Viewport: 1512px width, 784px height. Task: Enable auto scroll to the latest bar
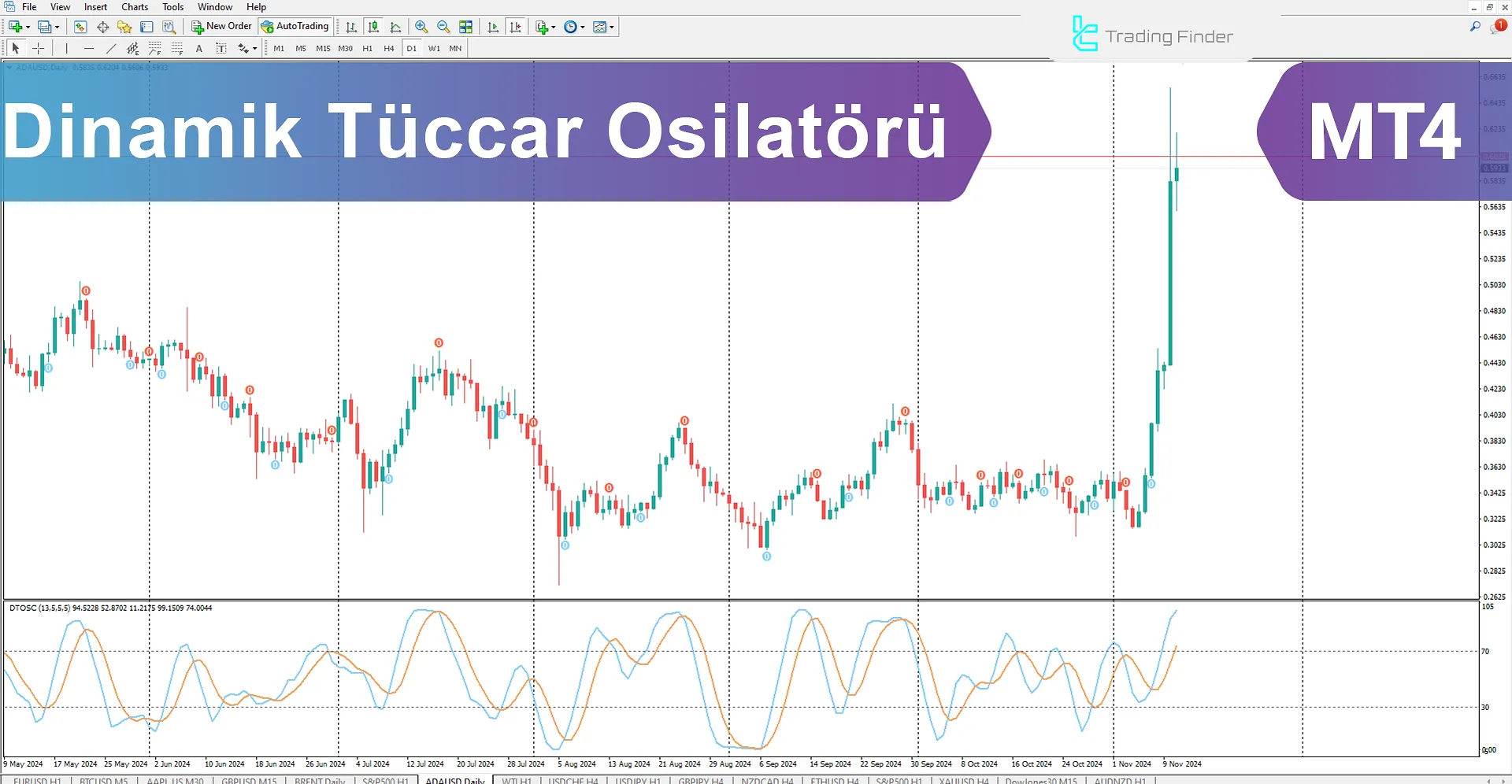(494, 26)
